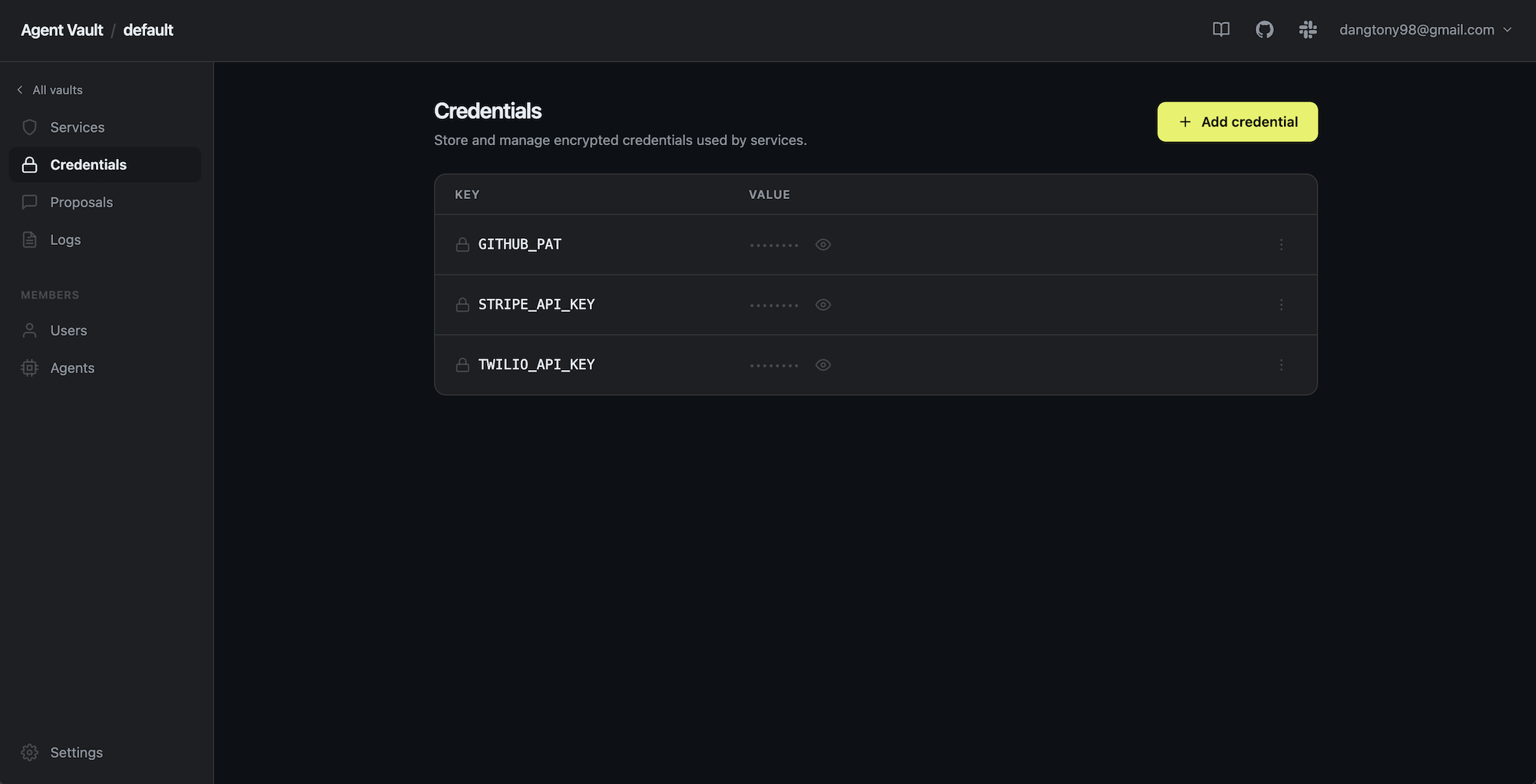Screen dimensions: 1536x784
Task: Show the STRIPE_API_KEY hidden value
Action: (823, 305)
